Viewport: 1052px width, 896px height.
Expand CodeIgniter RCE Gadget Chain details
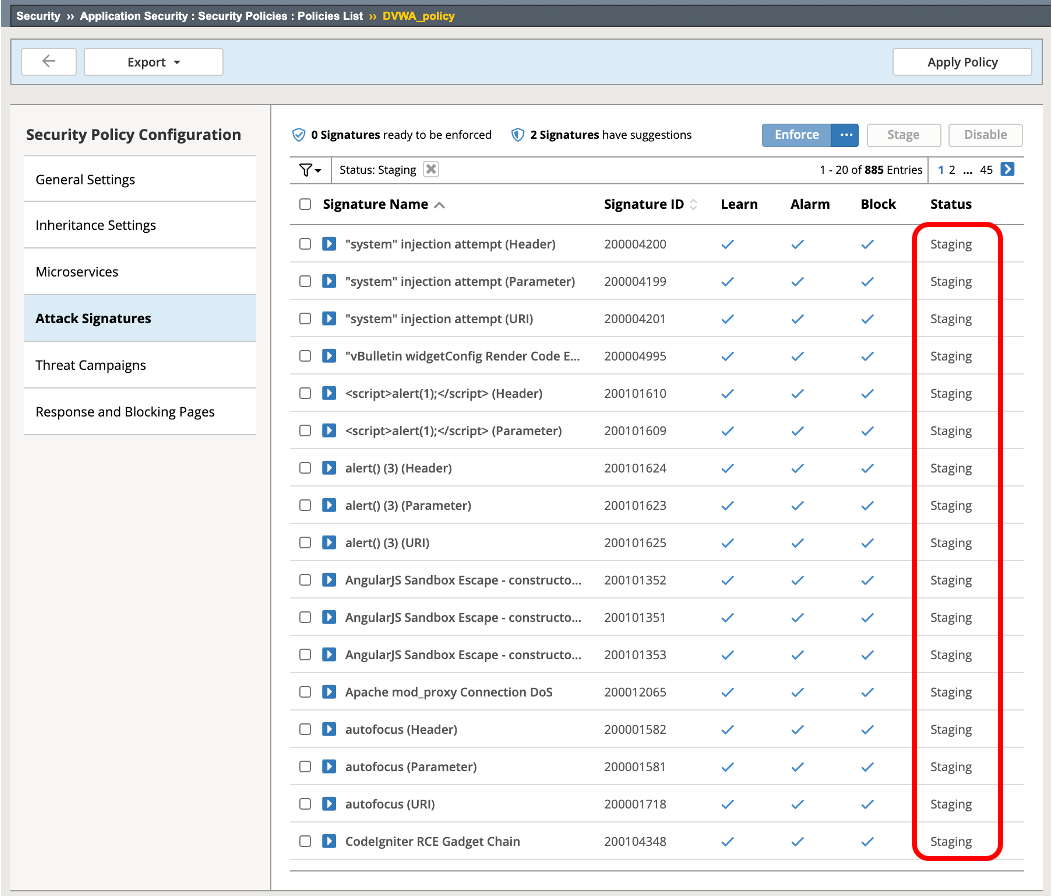click(329, 841)
